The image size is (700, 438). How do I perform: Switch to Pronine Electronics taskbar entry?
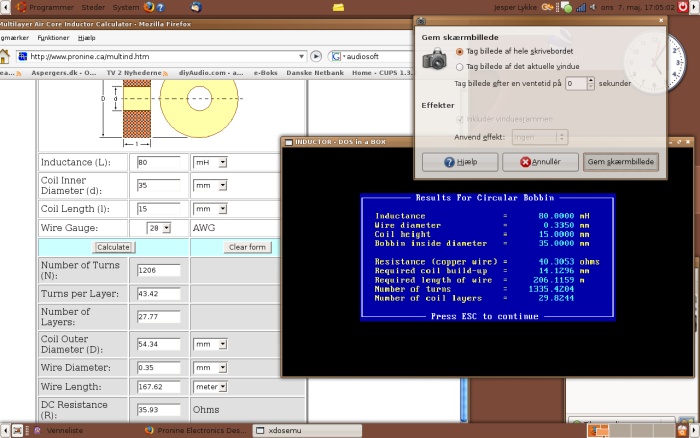click(x=196, y=430)
